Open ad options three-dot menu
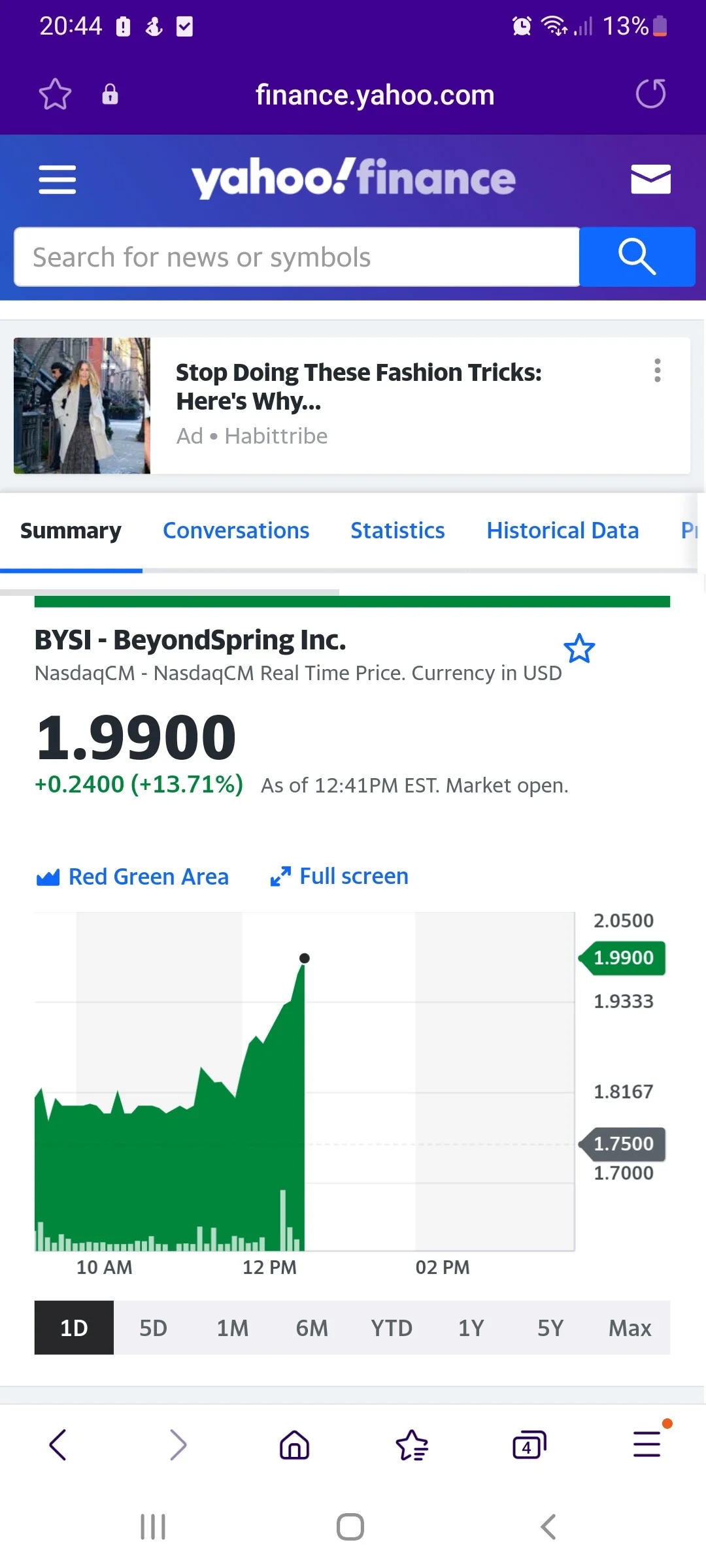Image resolution: width=706 pixels, height=1568 pixels. (658, 370)
